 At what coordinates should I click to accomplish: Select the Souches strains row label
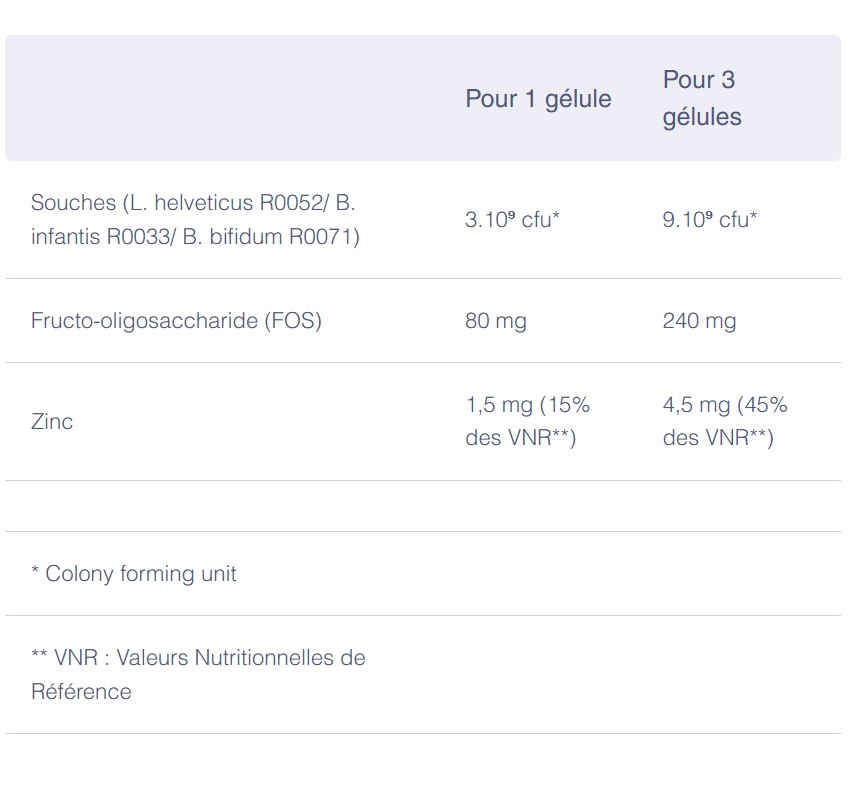pyautogui.click(x=194, y=220)
